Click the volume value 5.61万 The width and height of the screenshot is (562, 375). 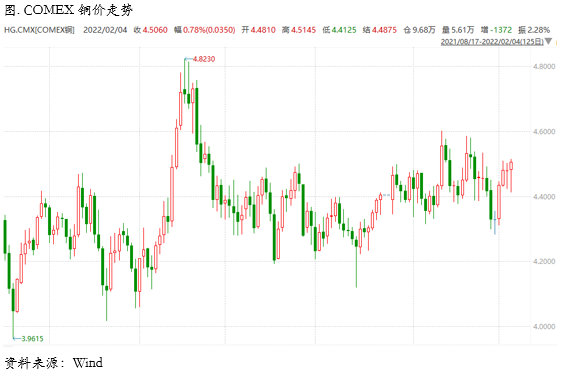[x=463, y=30]
